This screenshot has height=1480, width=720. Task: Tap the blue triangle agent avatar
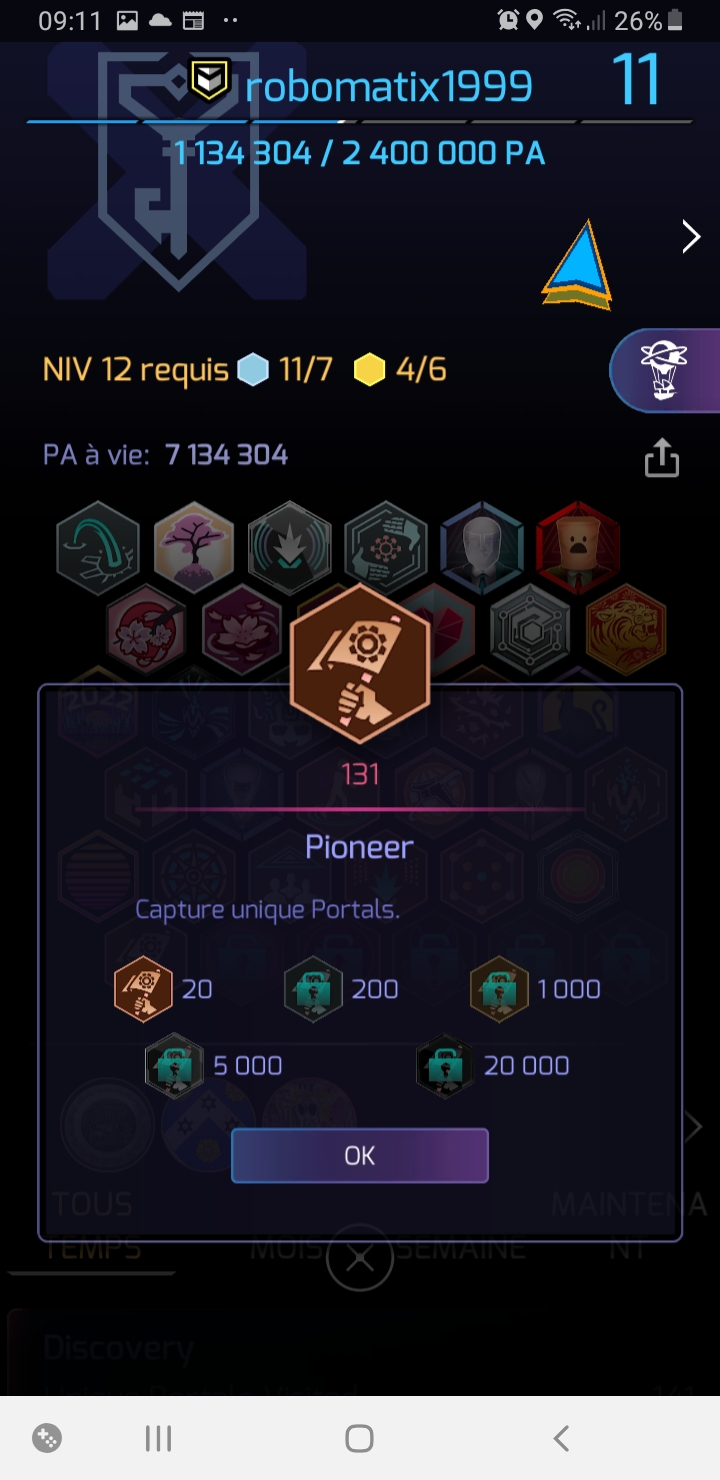577,264
